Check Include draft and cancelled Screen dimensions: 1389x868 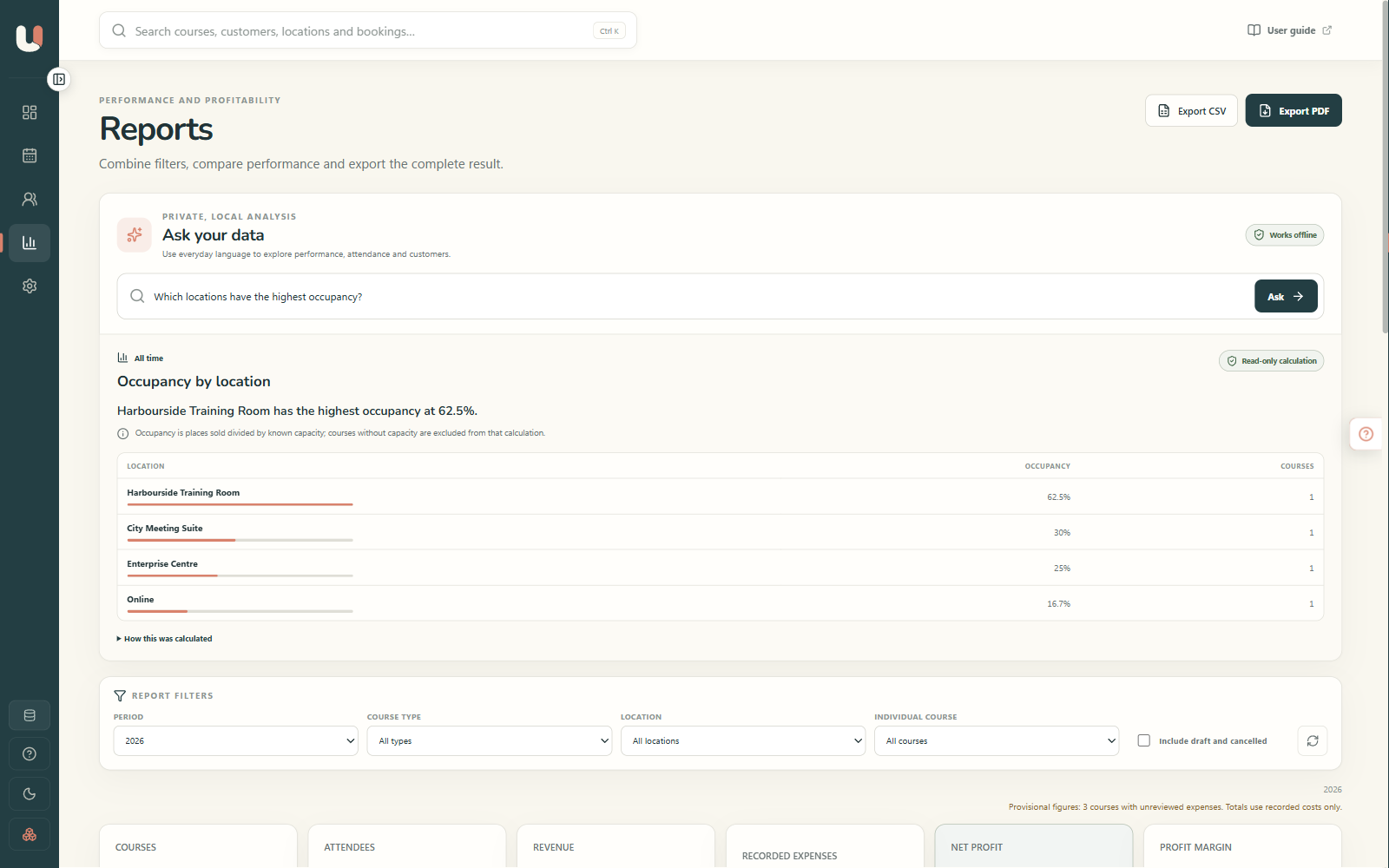1144,741
